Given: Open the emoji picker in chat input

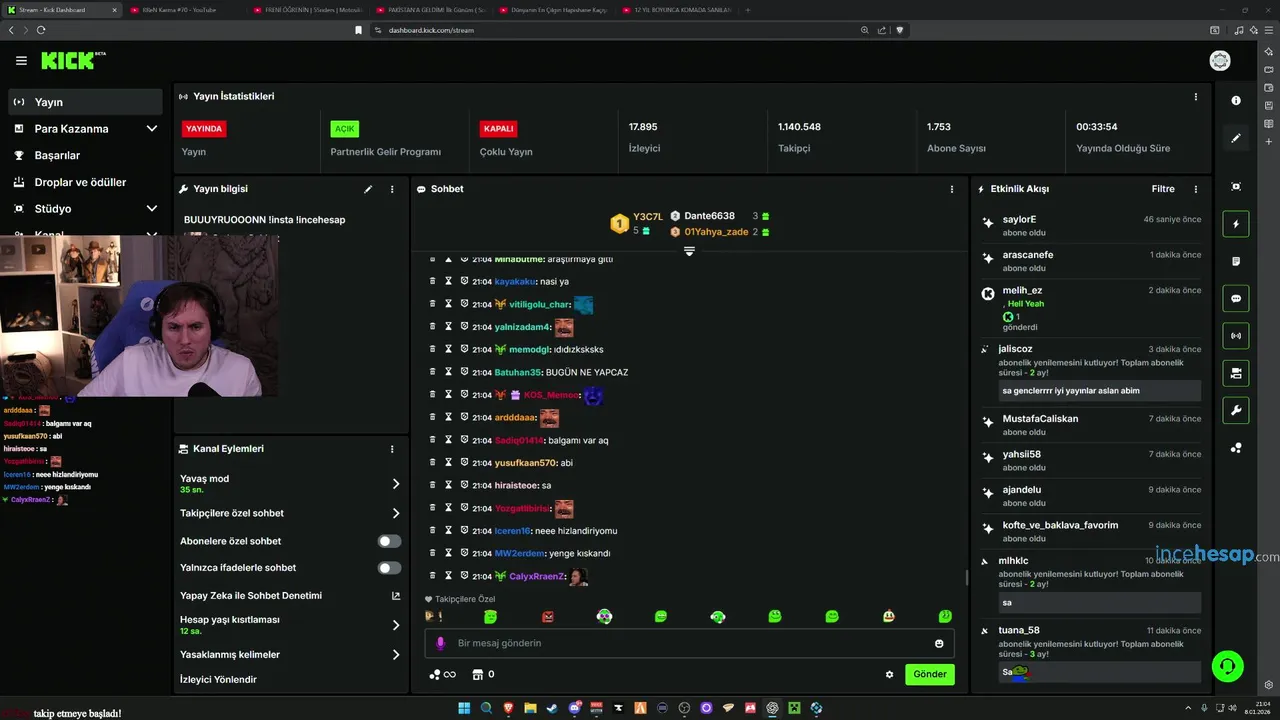Looking at the screenshot, I should (x=939, y=643).
